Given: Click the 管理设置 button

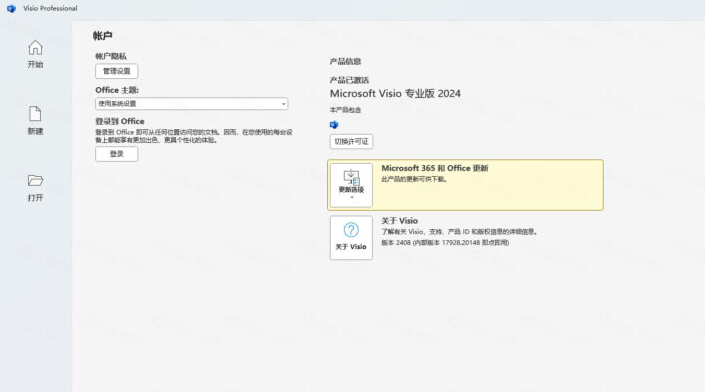Looking at the screenshot, I should pyautogui.click(x=116, y=71).
